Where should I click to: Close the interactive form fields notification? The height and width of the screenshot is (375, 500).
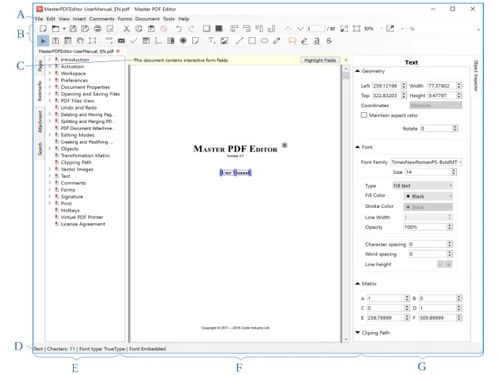346,60
